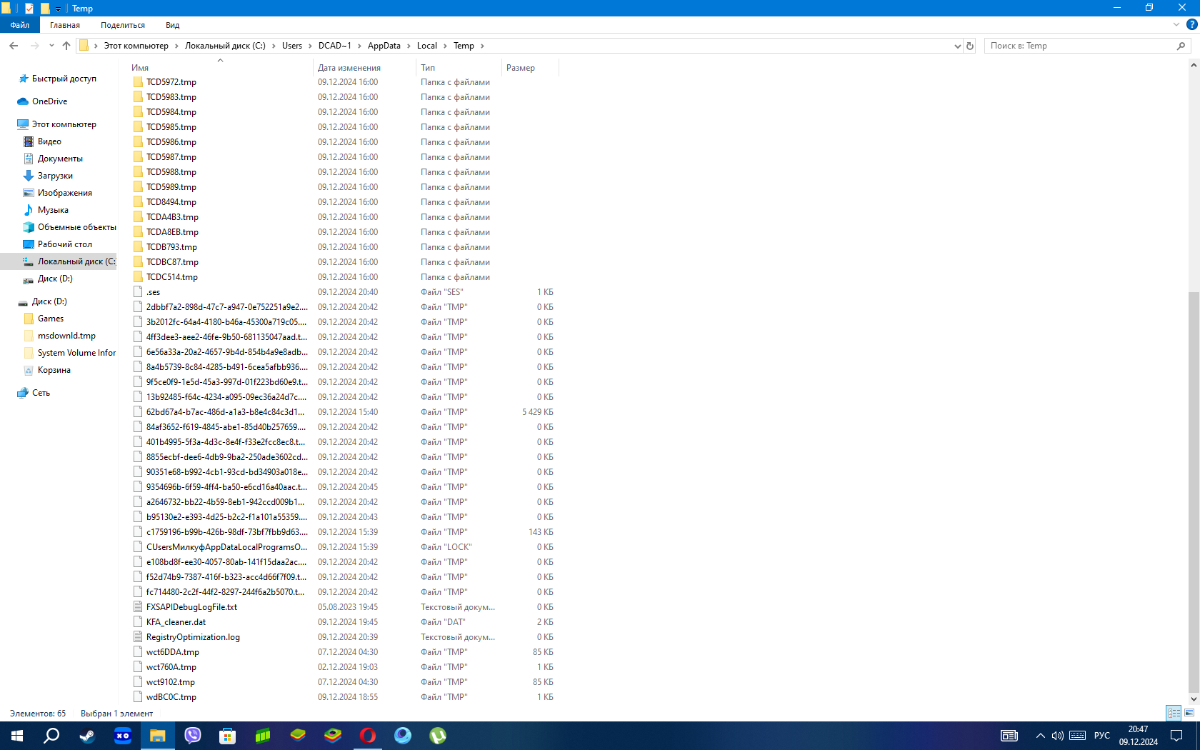Click the file list vertical scrollbar

pyautogui.click(x=1194, y=490)
